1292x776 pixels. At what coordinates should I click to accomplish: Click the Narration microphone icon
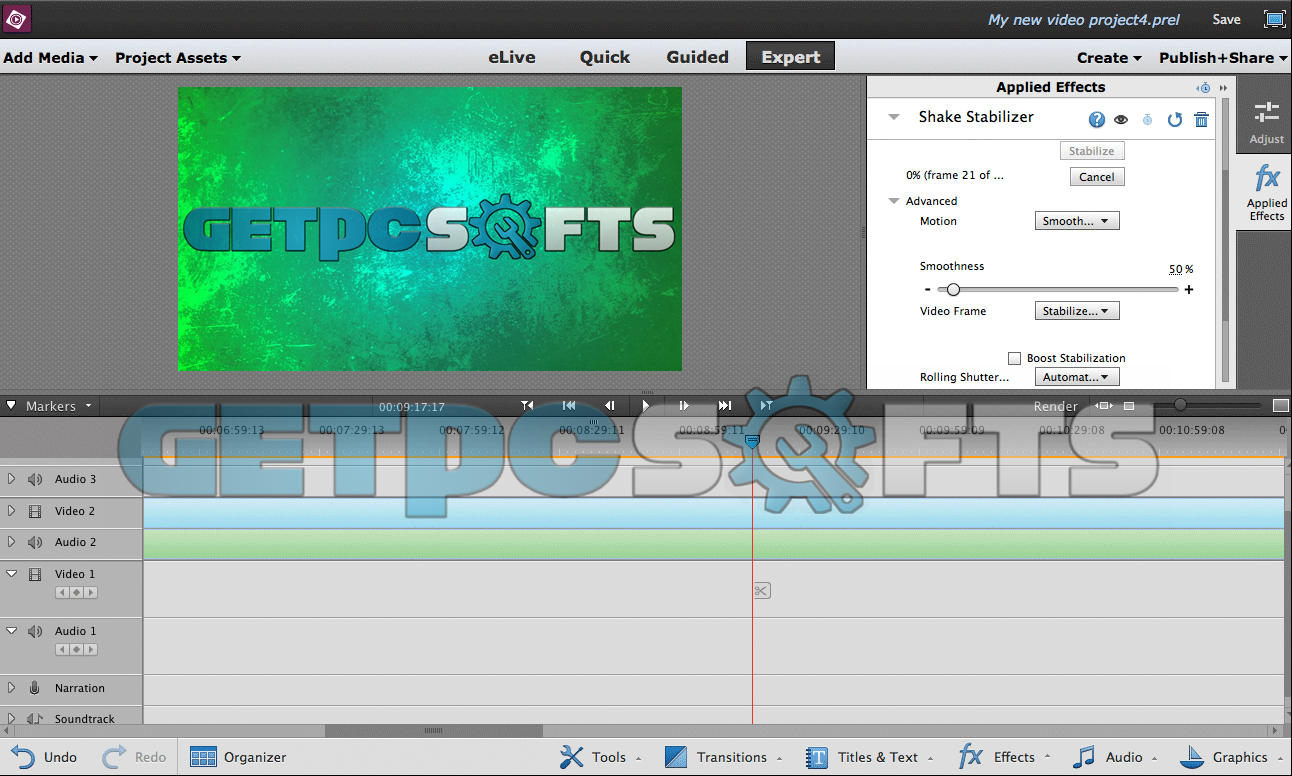click(x=35, y=688)
